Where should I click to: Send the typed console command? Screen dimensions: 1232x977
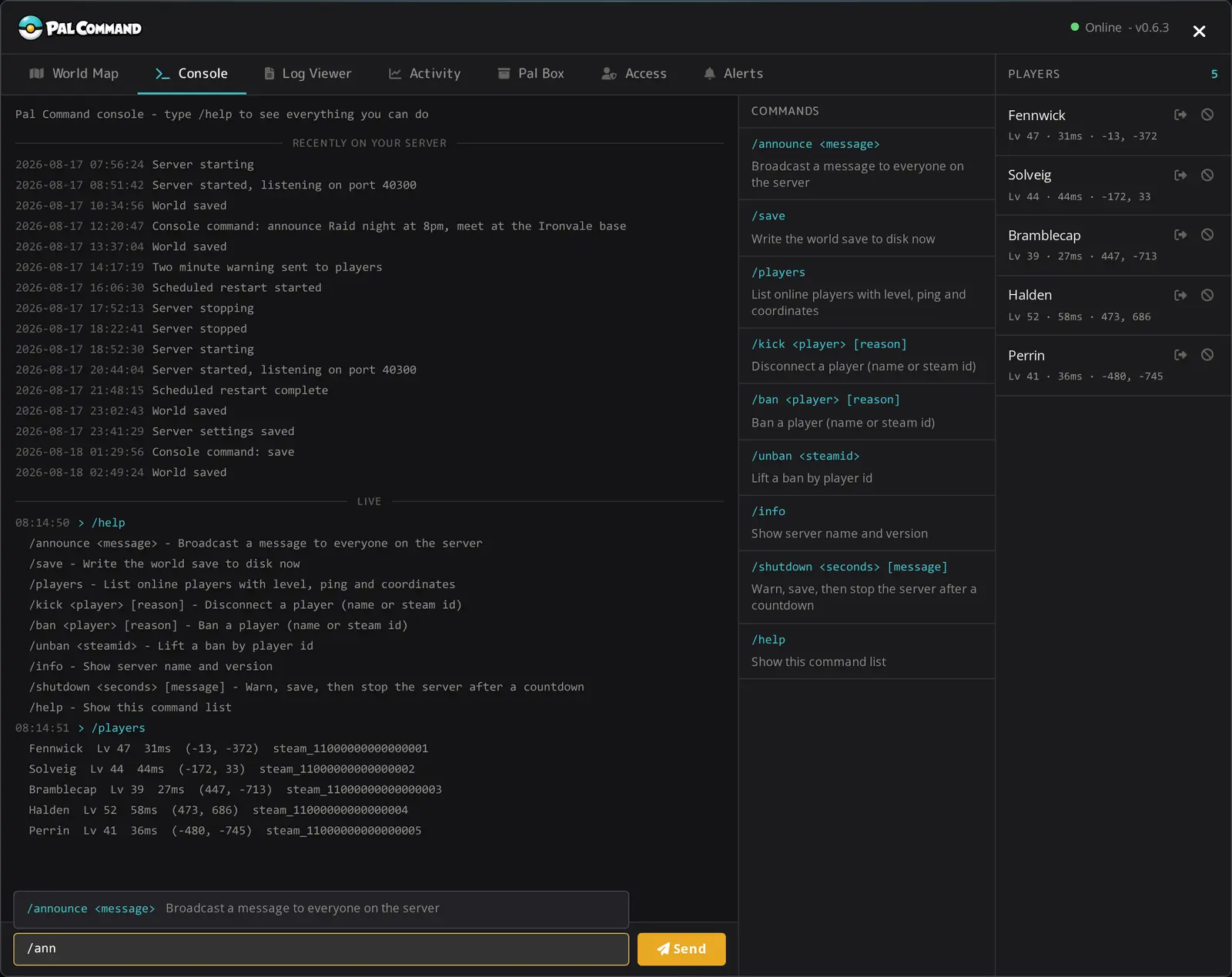[x=681, y=949]
